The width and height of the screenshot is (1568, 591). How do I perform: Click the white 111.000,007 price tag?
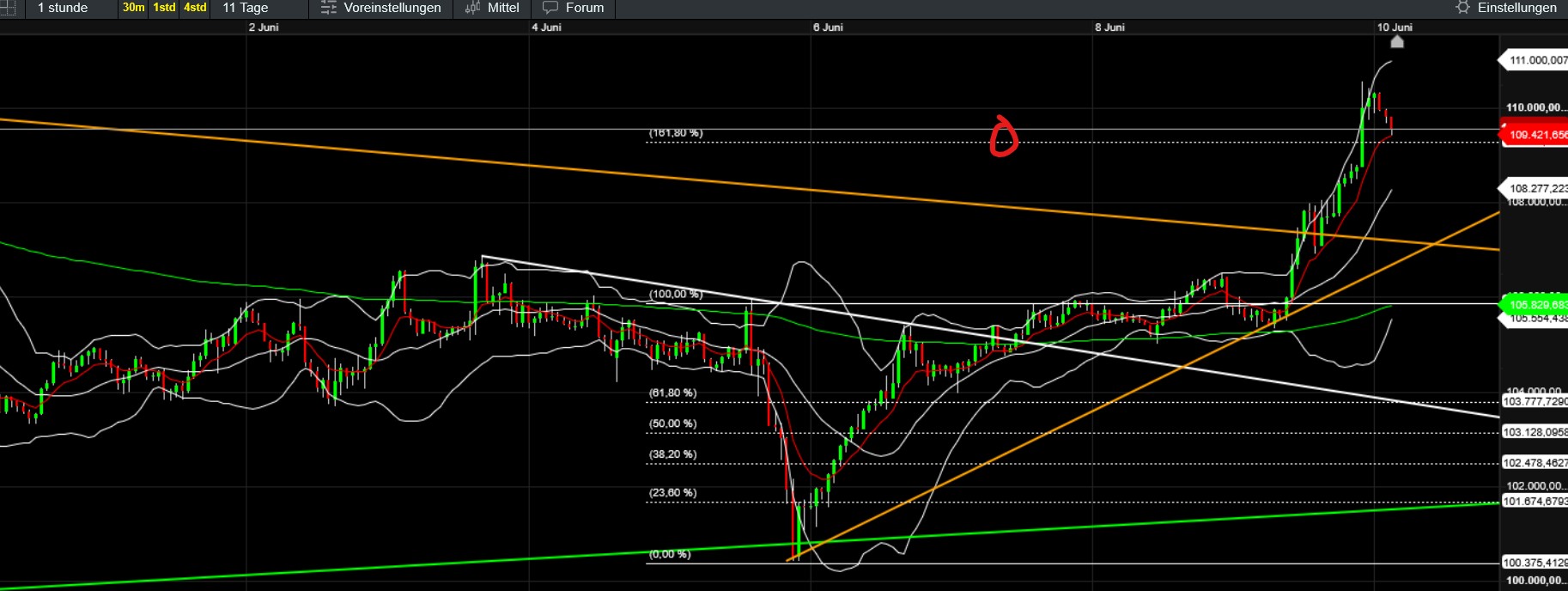(1535, 60)
